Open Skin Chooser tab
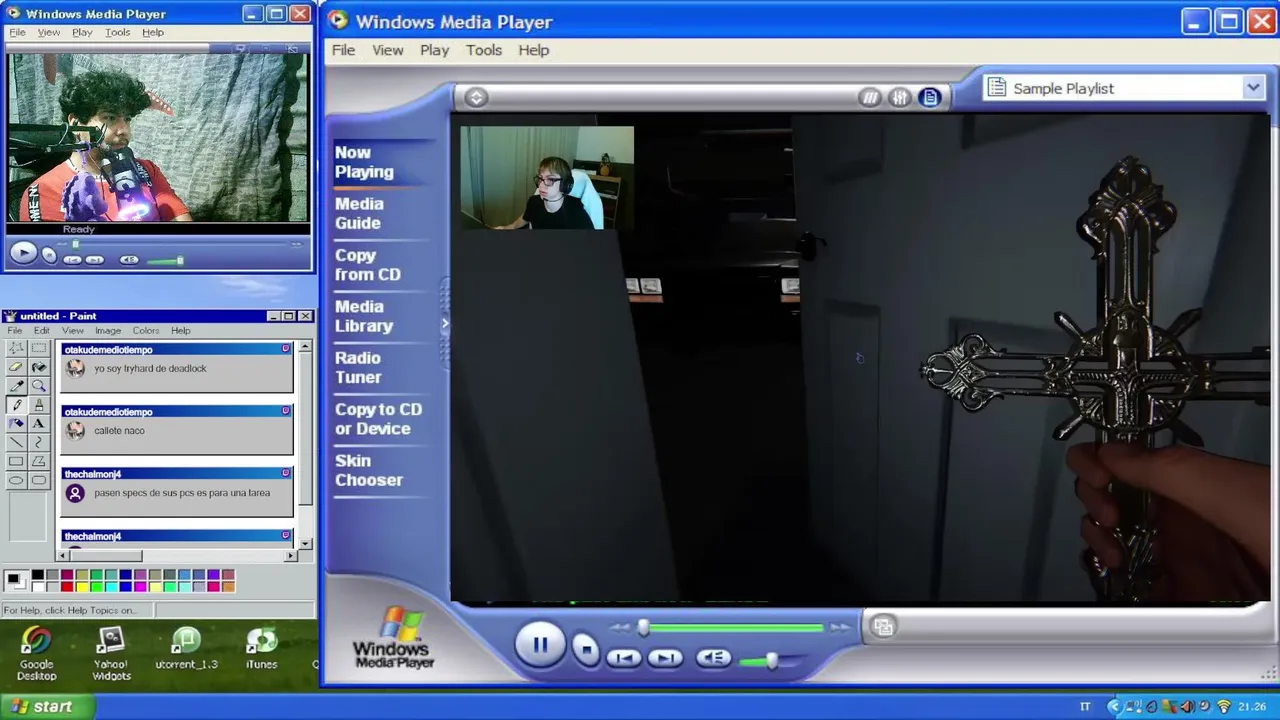Viewport: 1280px width, 720px height. point(369,470)
